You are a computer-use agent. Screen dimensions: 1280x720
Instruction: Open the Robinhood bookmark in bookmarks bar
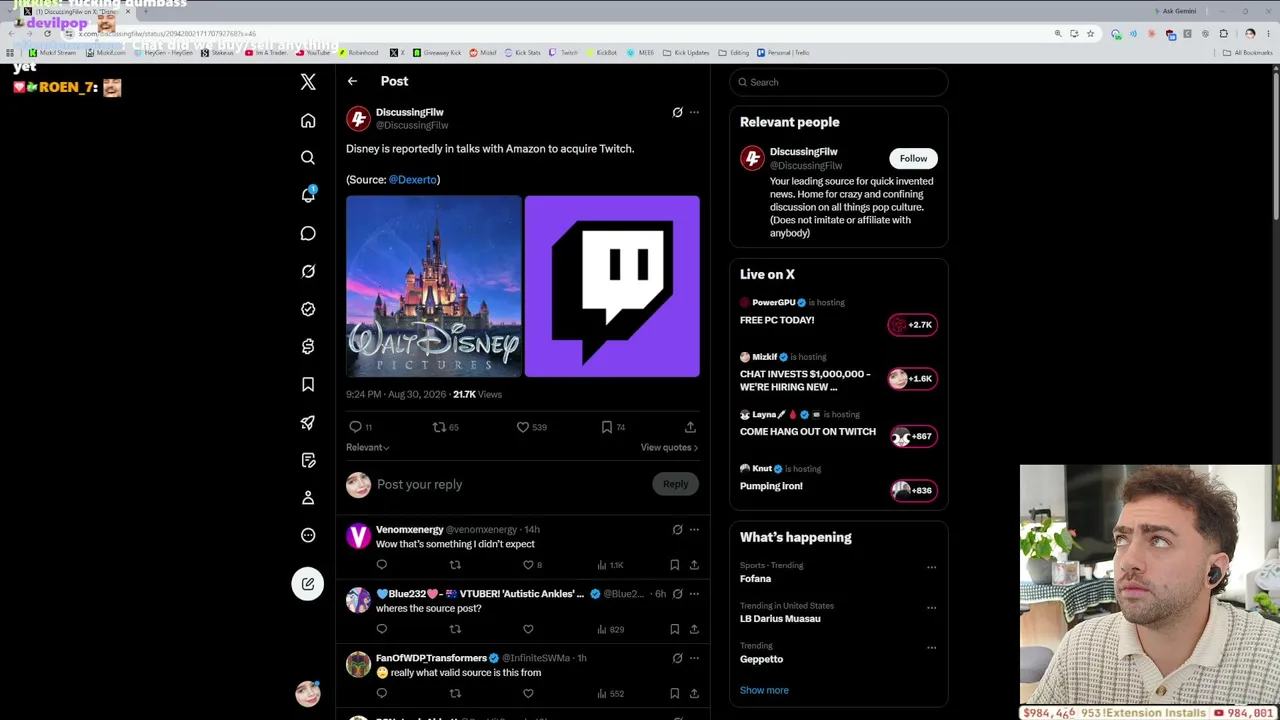pos(358,52)
